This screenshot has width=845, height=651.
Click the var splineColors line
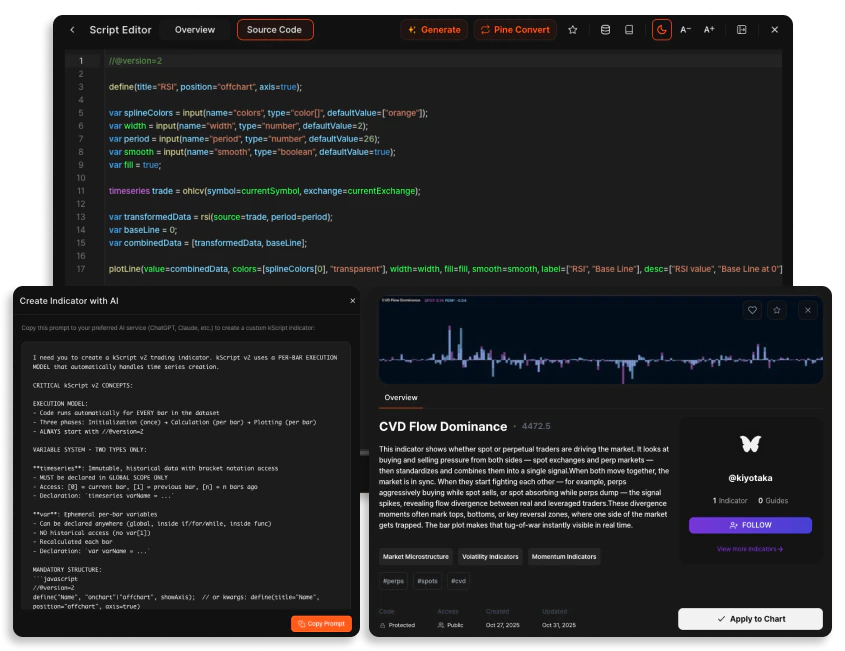[268, 113]
